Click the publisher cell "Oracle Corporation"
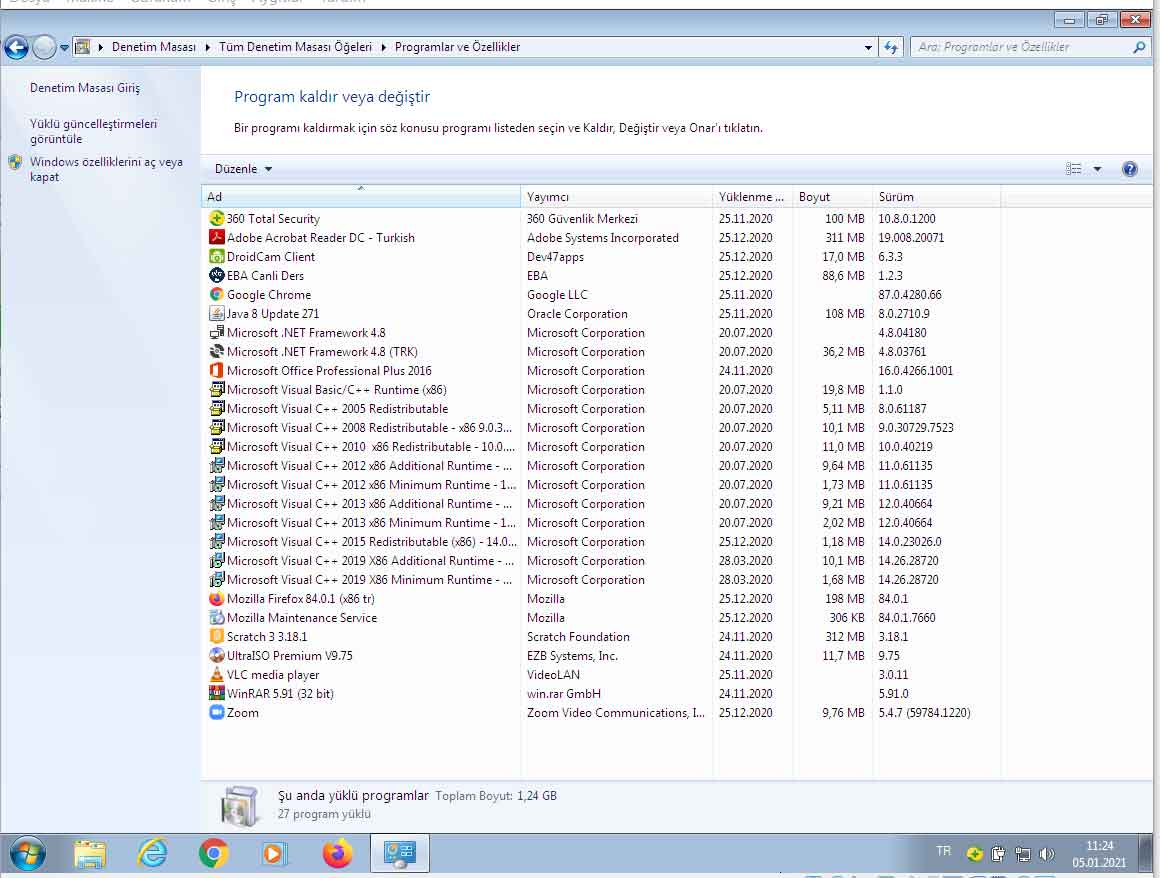This screenshot has height=878, width=1160. click(x=577, y=314)
